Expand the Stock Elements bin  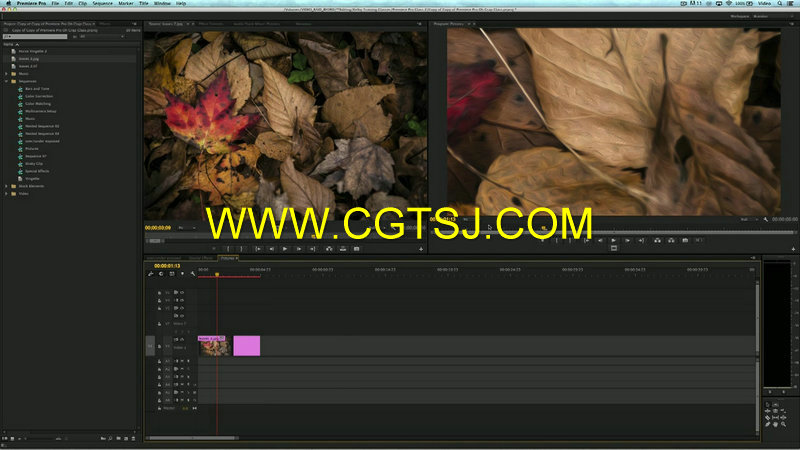(x=7, y=186)
